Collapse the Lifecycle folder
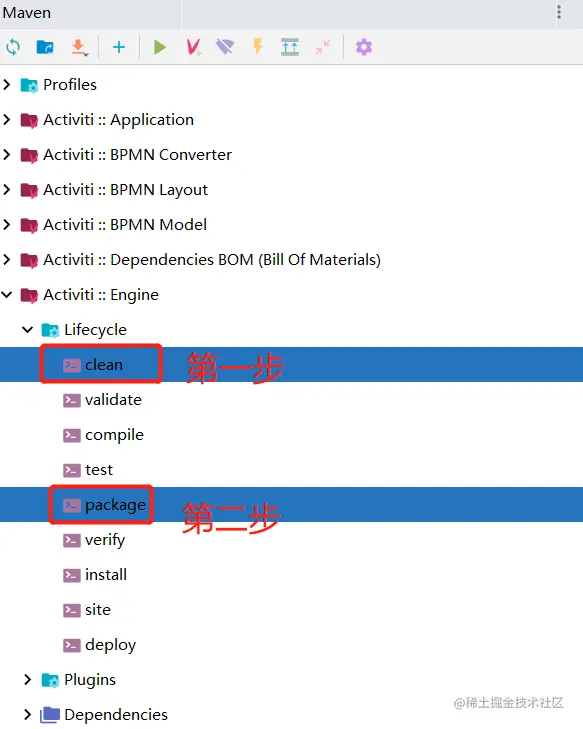The image size is (583, 729). (27, 330)
